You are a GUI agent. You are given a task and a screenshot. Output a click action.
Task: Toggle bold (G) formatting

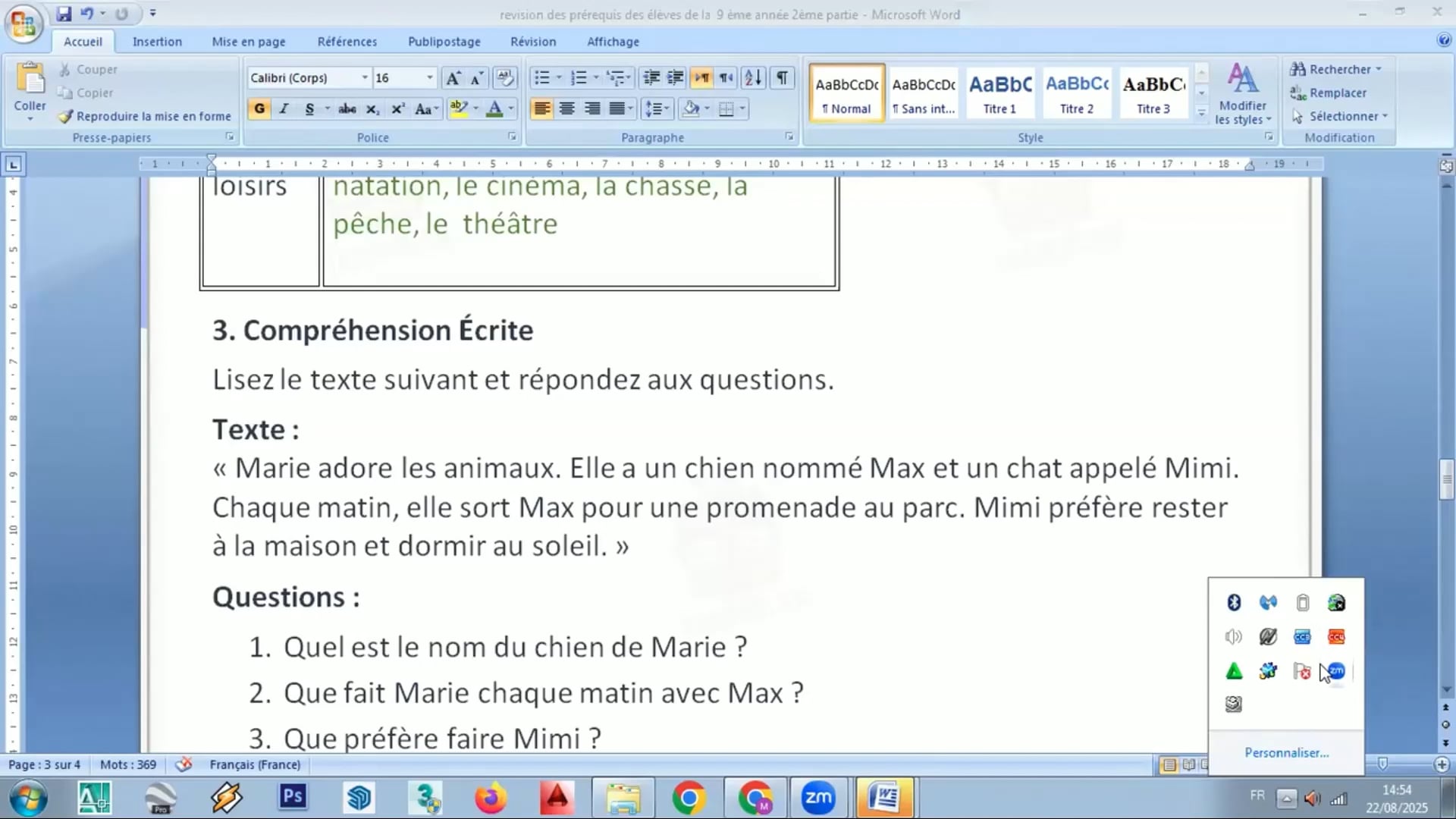(259, 108)
